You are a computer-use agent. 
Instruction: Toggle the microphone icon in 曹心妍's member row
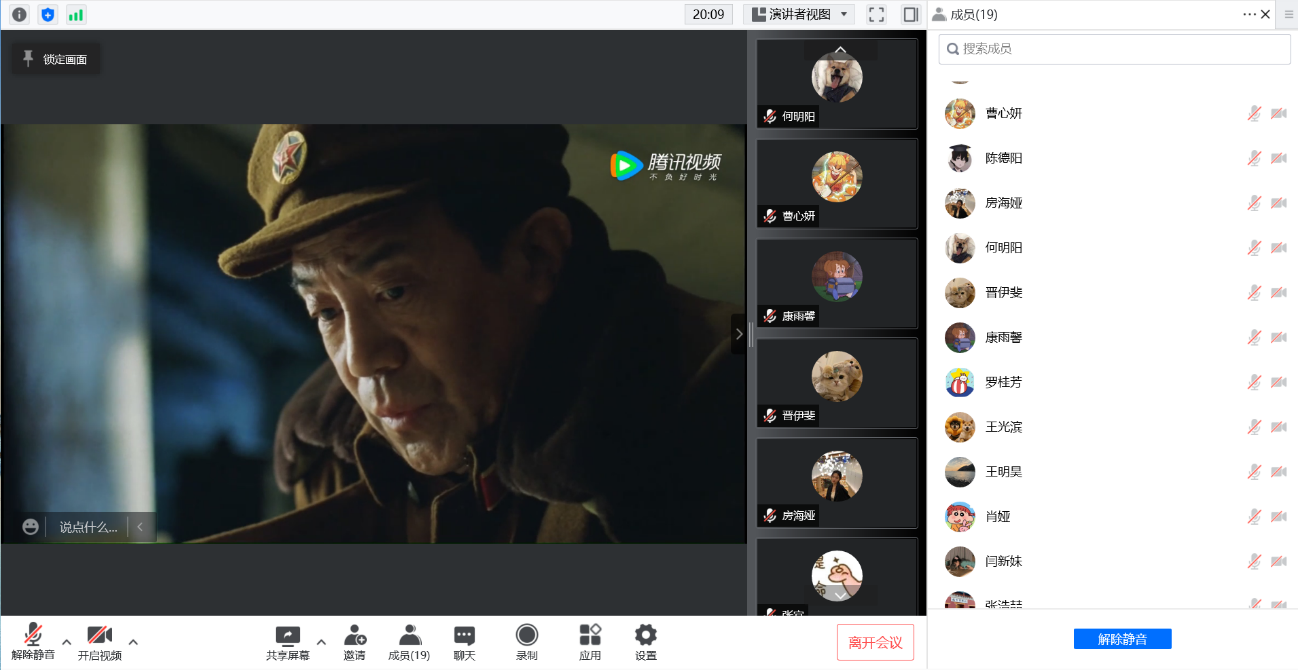(x=1254, y=113)
